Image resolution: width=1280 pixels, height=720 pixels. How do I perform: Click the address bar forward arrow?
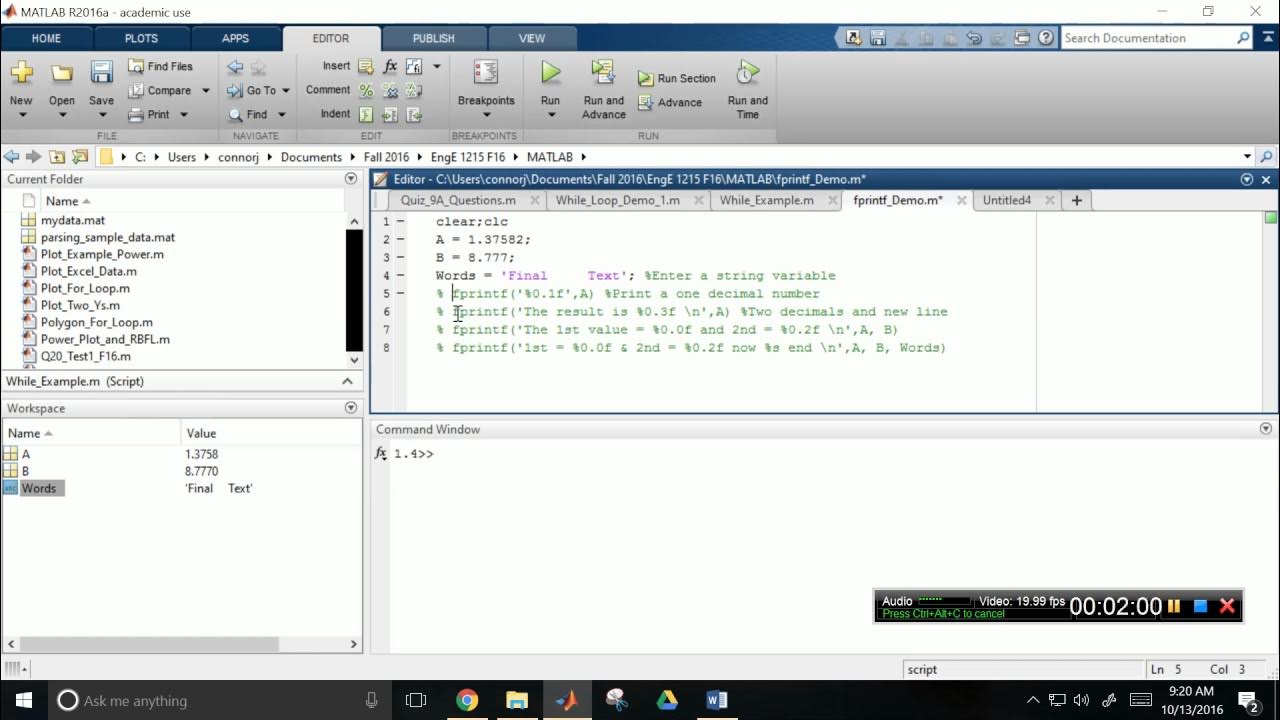(x=33, y=157)
